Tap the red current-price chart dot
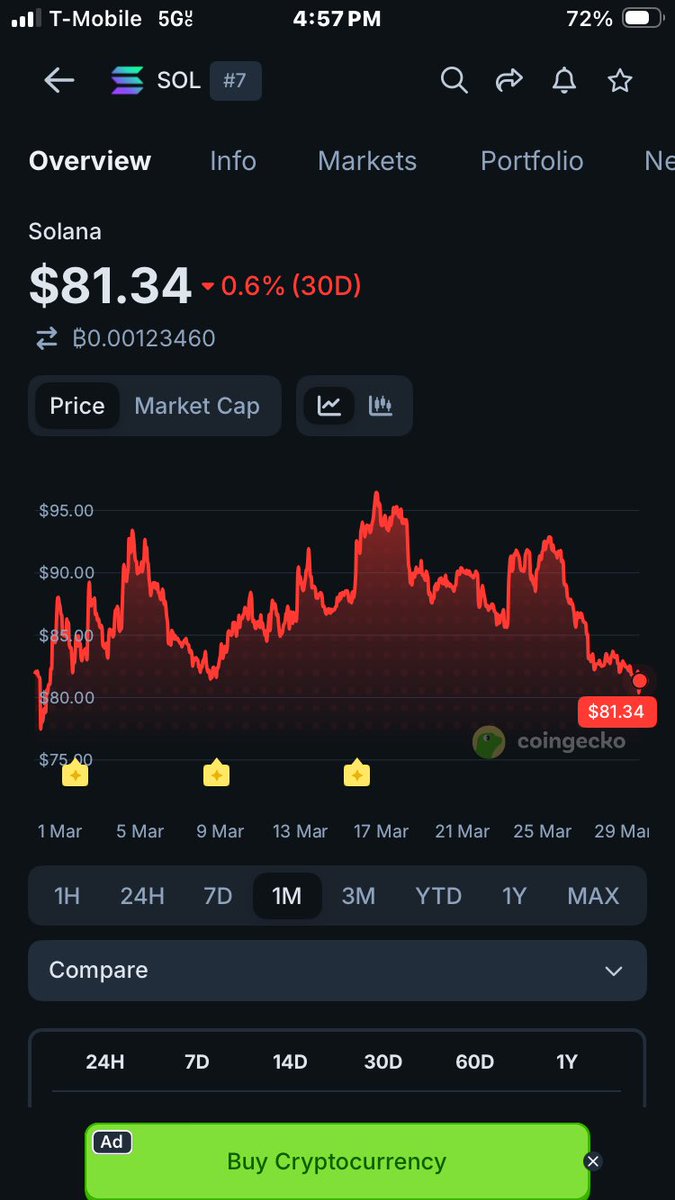 tap(640, 681)
